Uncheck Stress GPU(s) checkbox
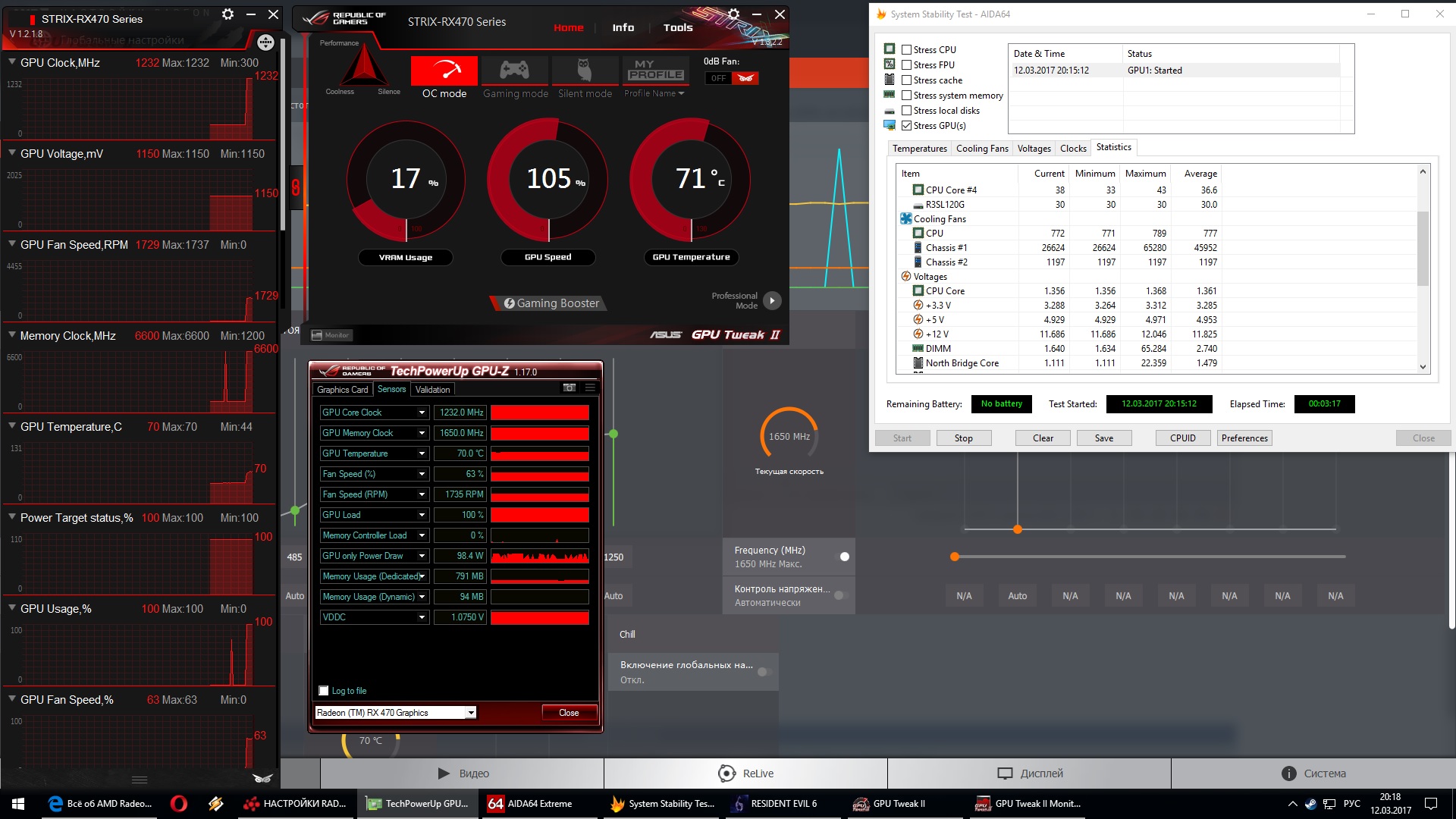The image size is (1456, 819). (x=906, y=126)
